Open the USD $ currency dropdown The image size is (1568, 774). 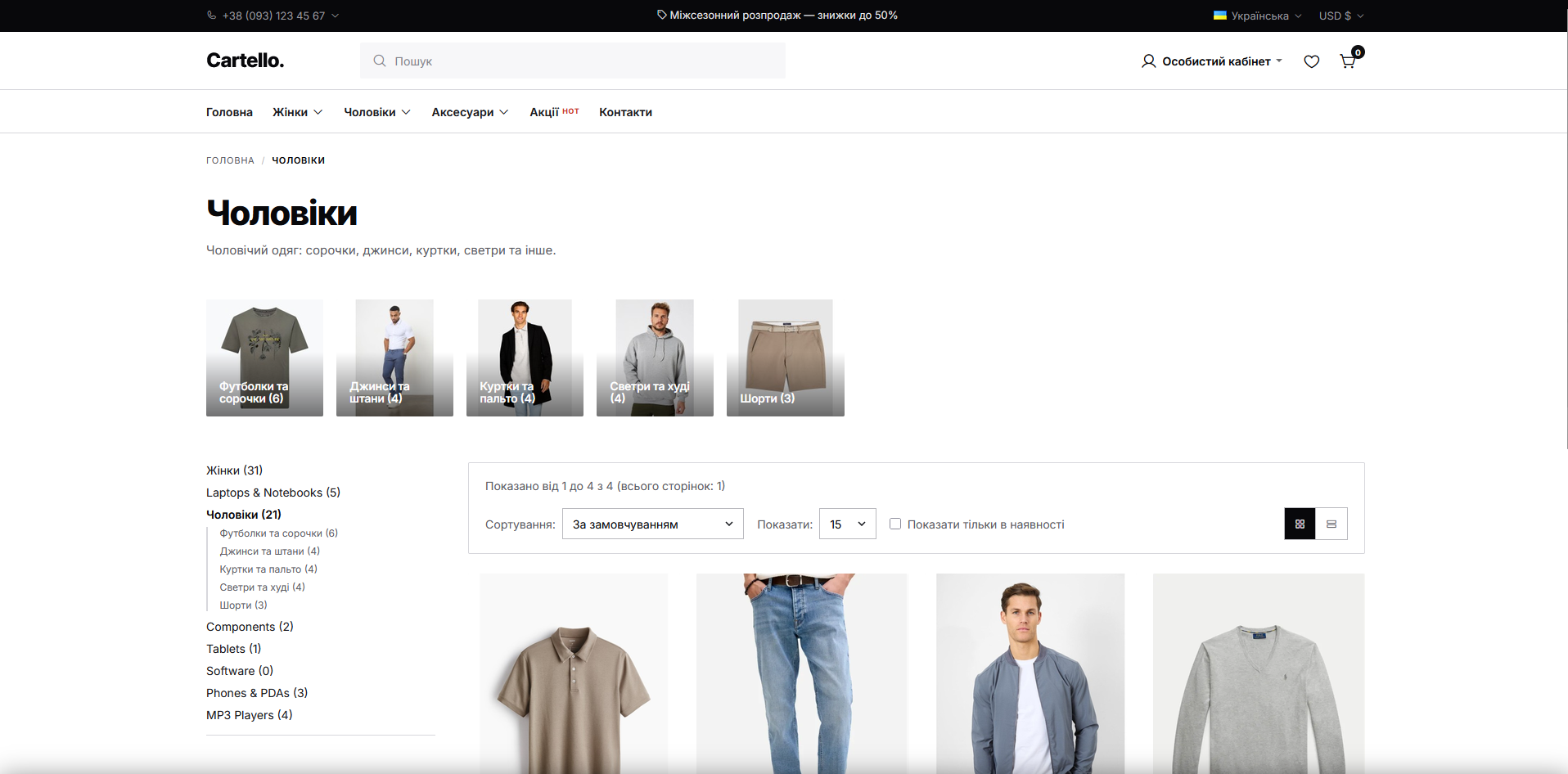(1341, 16)
